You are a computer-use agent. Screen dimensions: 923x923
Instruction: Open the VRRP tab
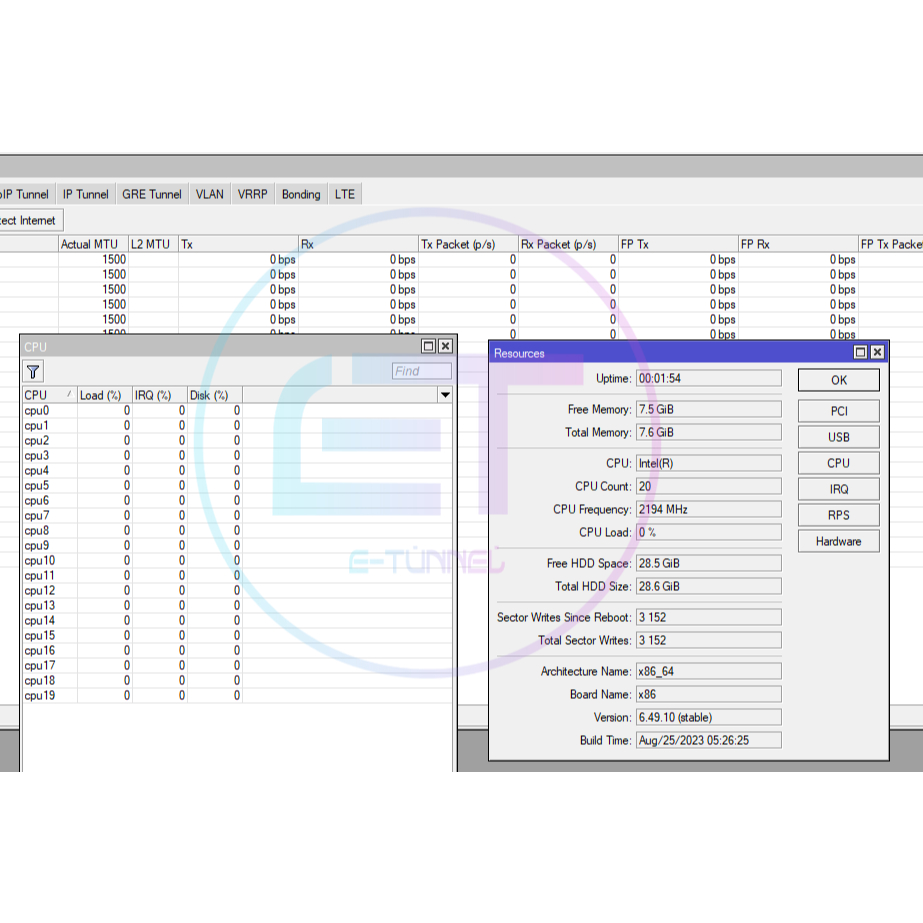click(x=253, y=194)
